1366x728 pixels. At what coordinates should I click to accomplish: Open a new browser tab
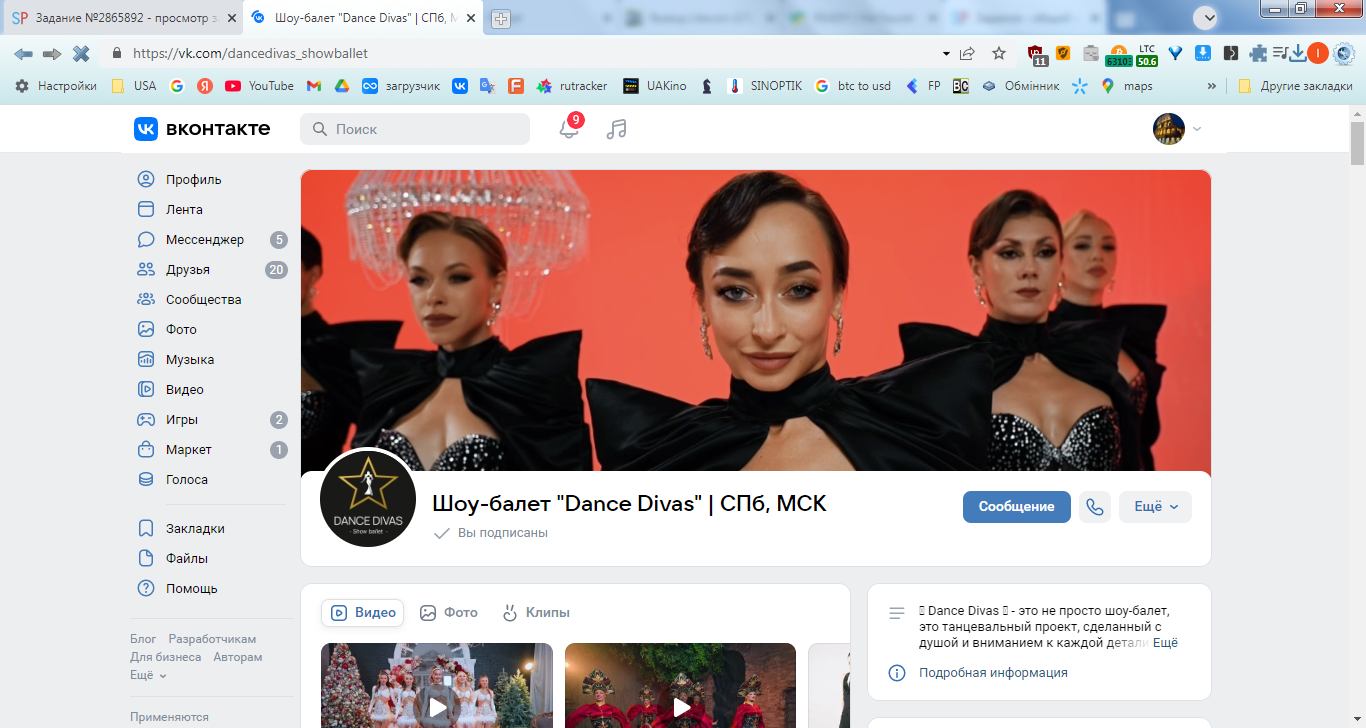[x=501, y=18]
